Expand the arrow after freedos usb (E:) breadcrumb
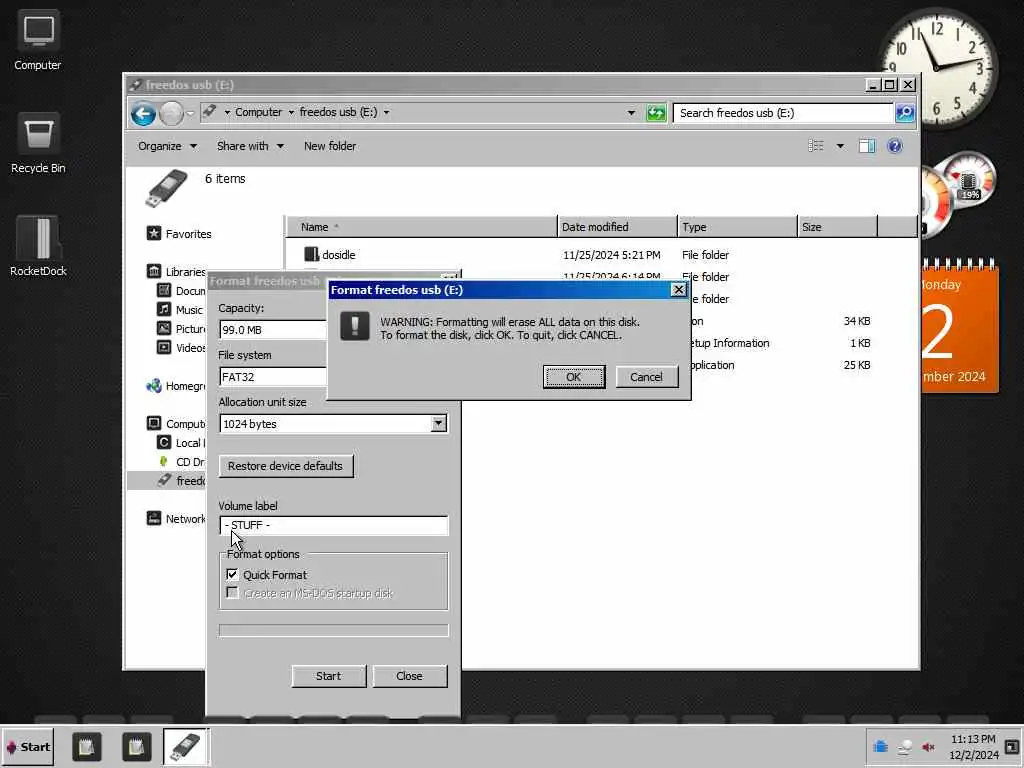Screen dimensions: 1024x768 (x=387, y=112)
